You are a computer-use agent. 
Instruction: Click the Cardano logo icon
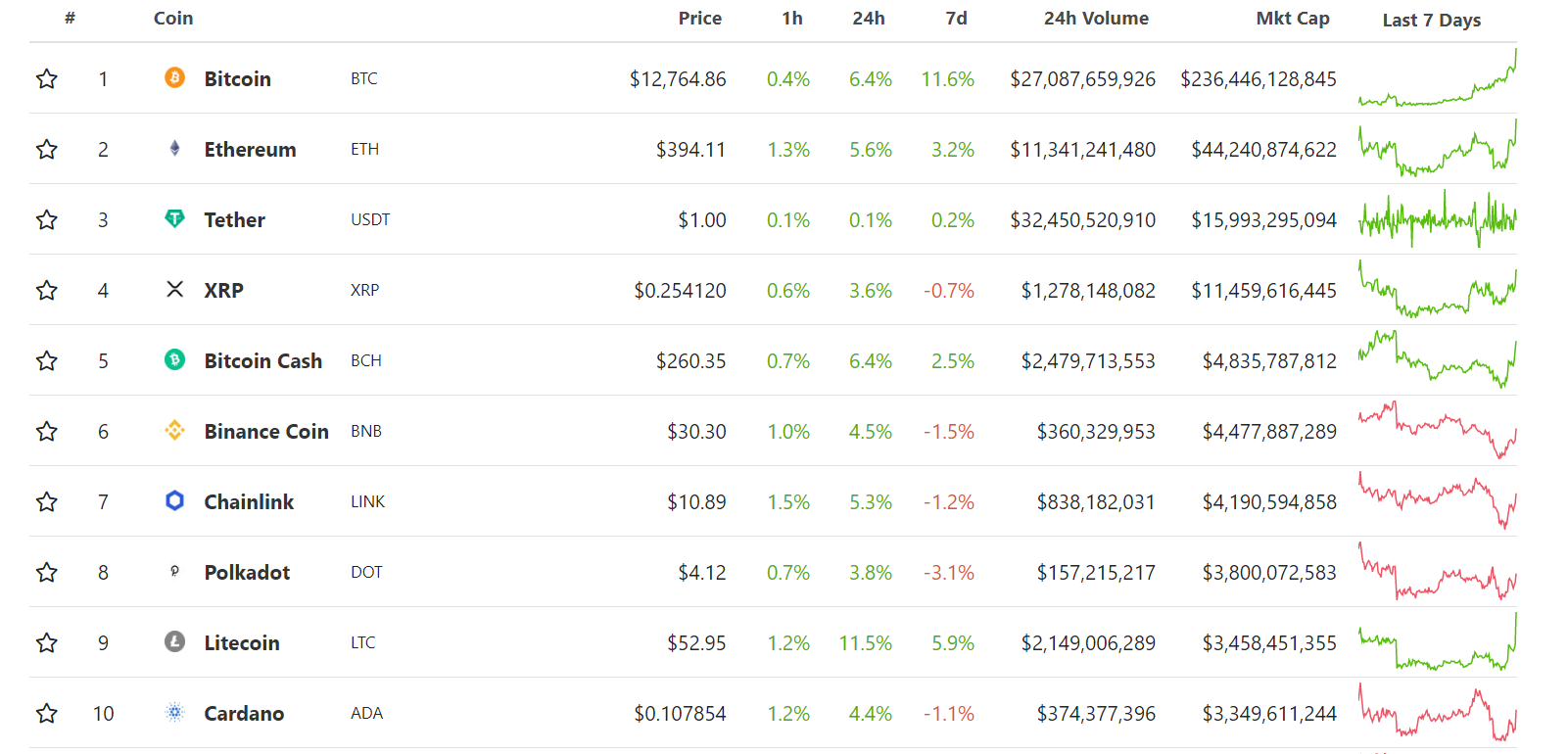tap(174, 712)
